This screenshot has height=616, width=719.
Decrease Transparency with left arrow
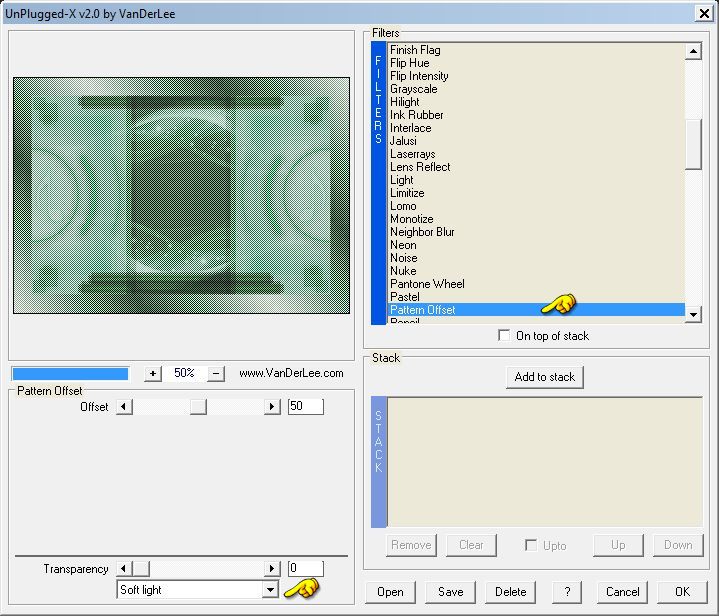pos(124,569)
